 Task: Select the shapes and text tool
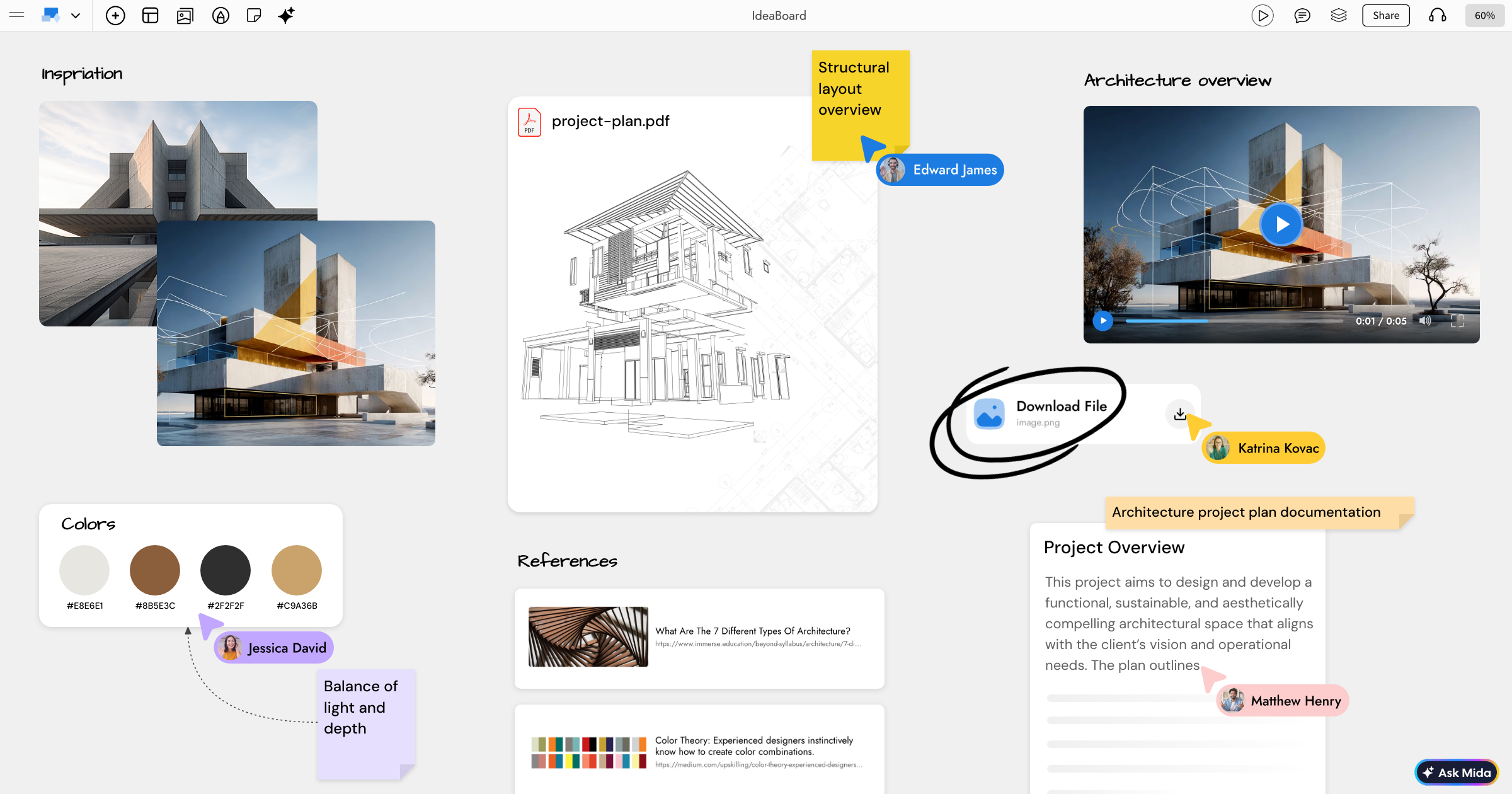point(220,15)
